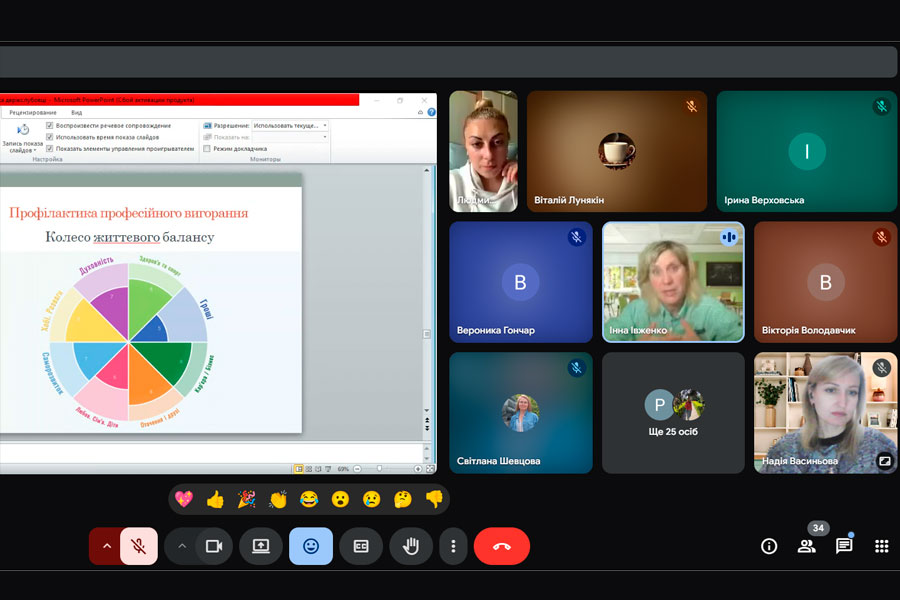Toggle the emoji reactions bar

coord(311,546)
